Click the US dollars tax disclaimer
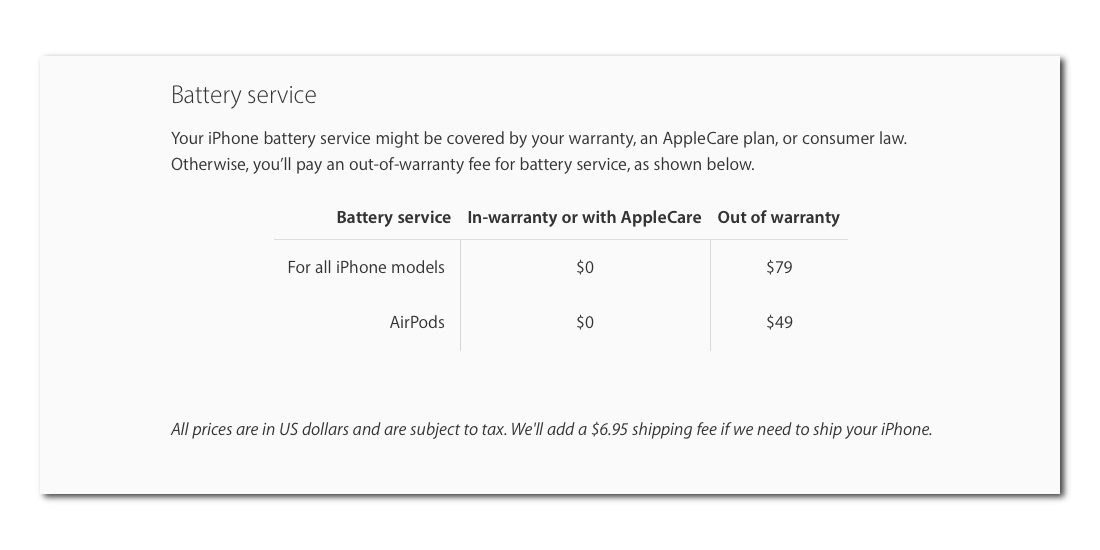This screenshot has height=550, width=1100. [339, 429]
